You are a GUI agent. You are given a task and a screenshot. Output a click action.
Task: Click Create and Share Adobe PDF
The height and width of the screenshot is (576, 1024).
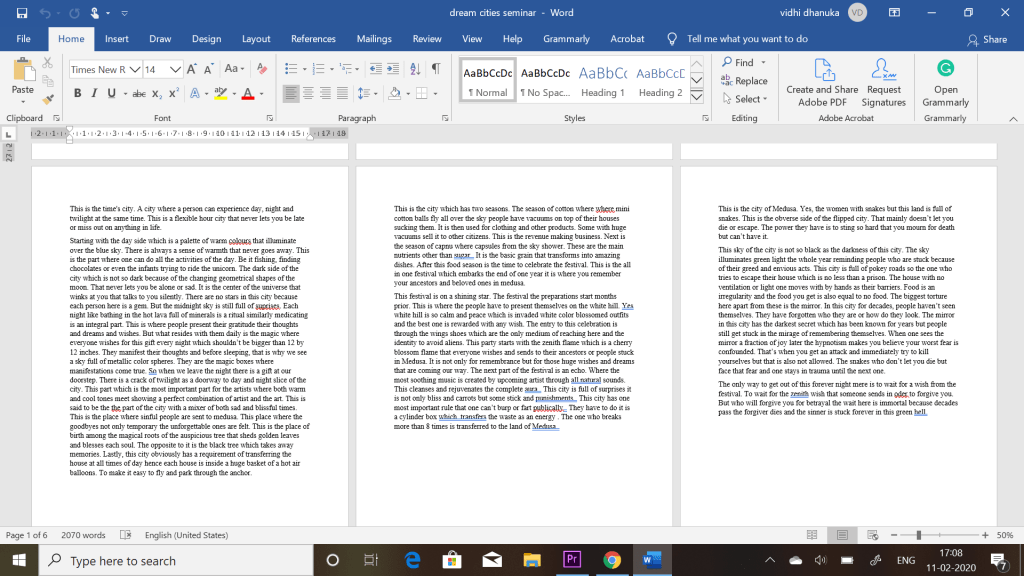pos(822,82)
